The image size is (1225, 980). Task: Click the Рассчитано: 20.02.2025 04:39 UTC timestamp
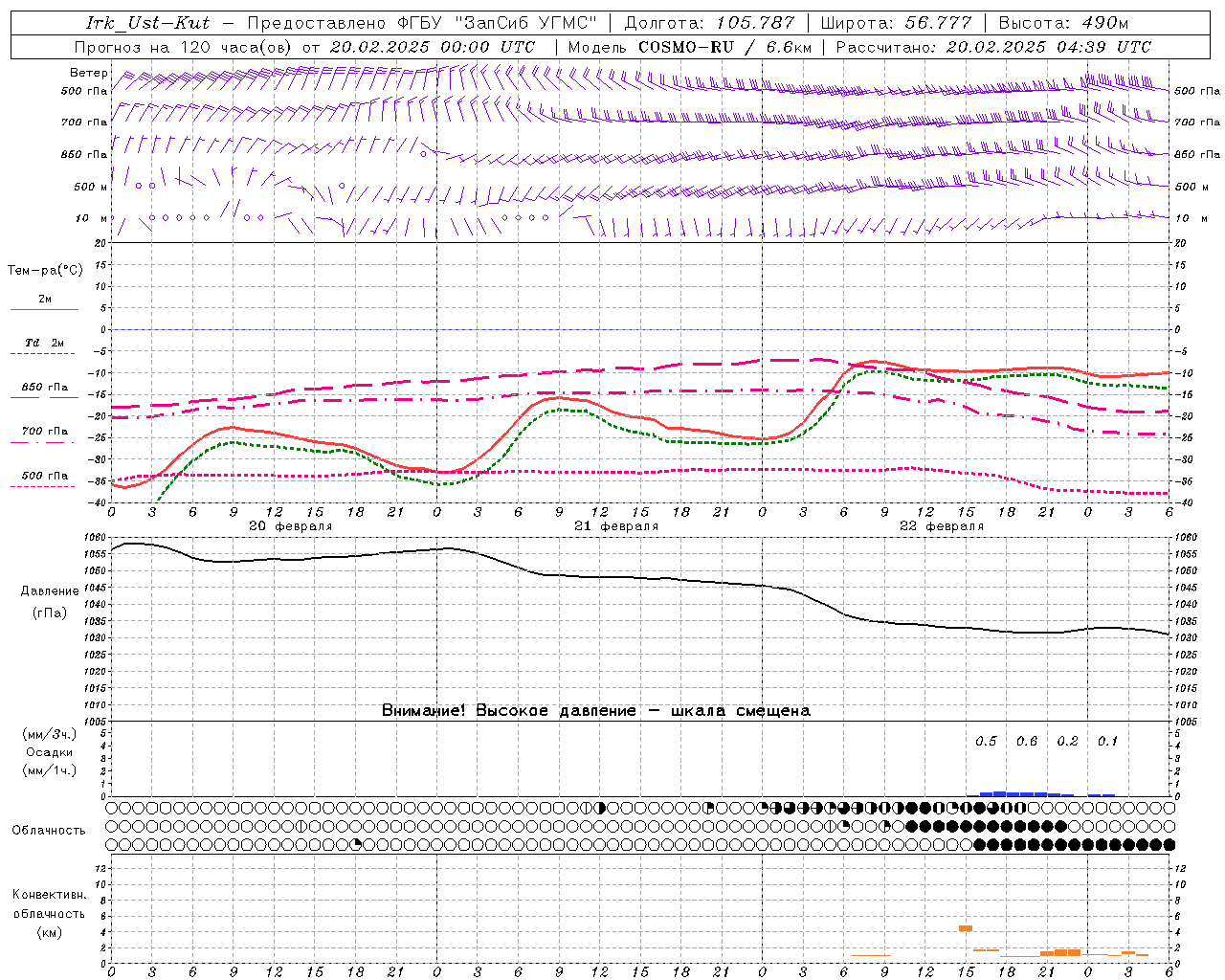(993, 46)
